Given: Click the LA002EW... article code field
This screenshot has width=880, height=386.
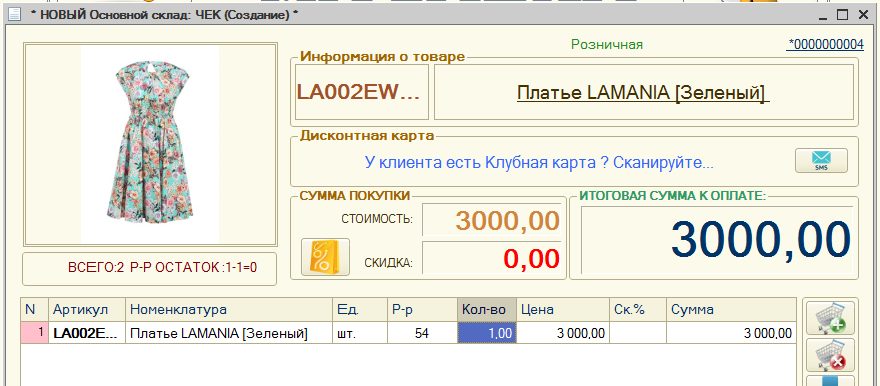Looking at the screenshot, I should pyautogui.click(x=361, y=92).
